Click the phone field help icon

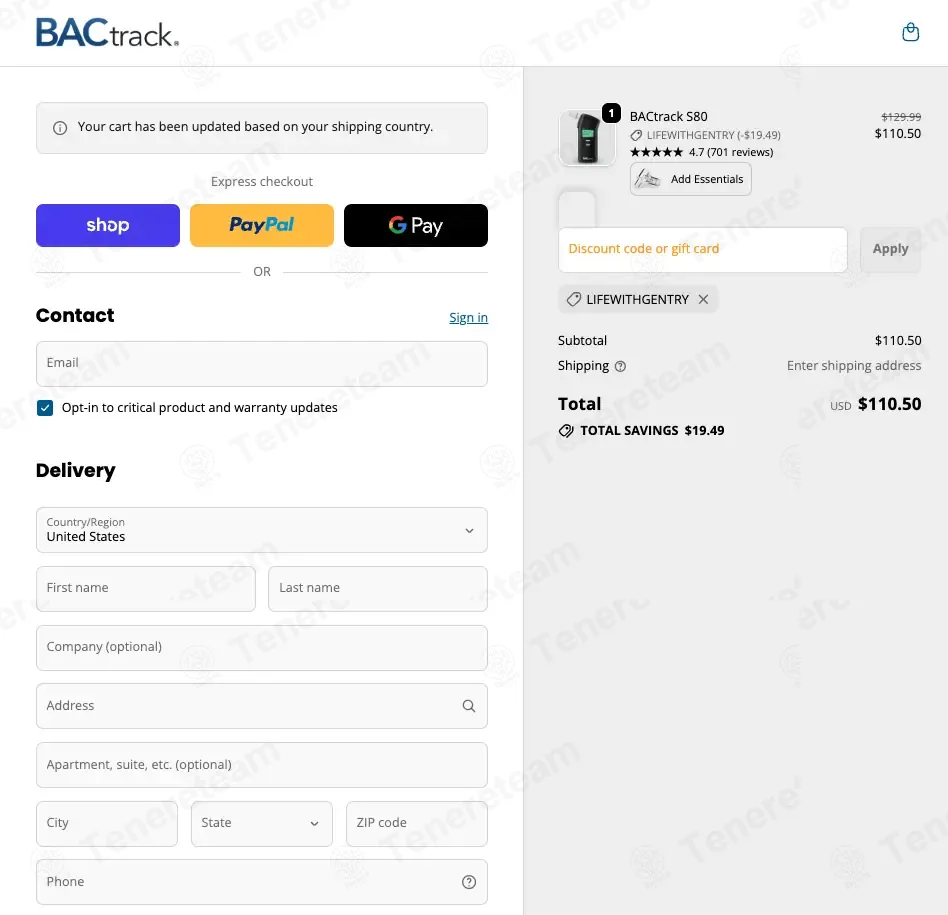(469, 882)
